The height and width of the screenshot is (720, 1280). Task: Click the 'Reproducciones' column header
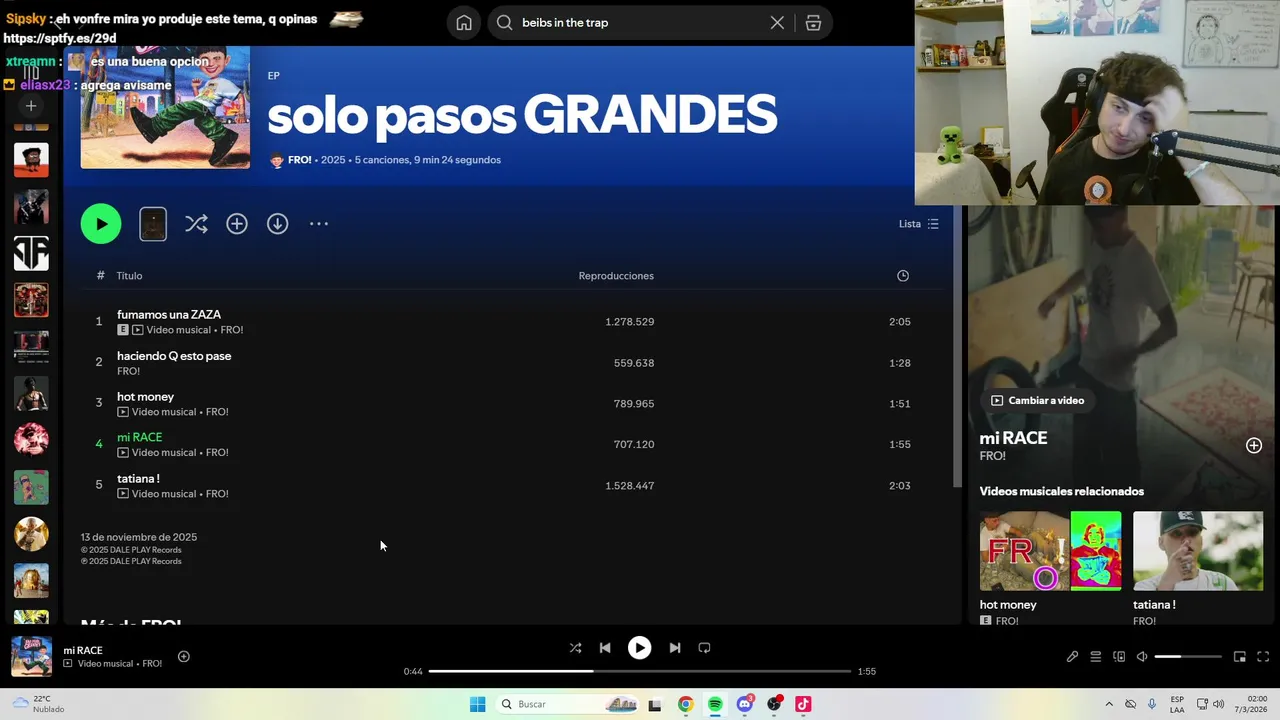tap(616, 276)
